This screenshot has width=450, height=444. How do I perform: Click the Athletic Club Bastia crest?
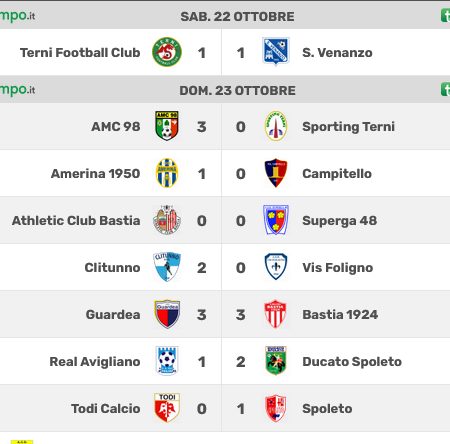[167, 220]
